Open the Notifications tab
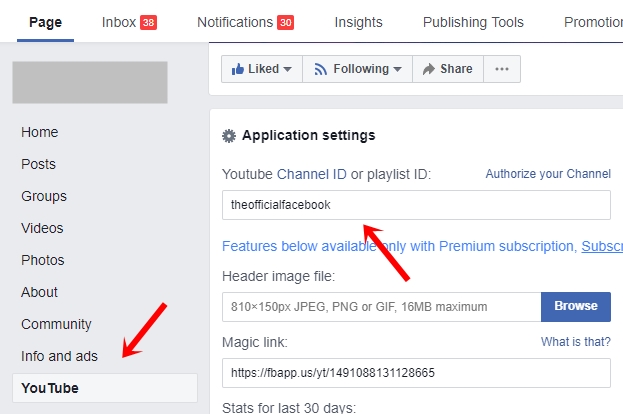This screenshot has width=623, height=414. click(x=235, y=22)
